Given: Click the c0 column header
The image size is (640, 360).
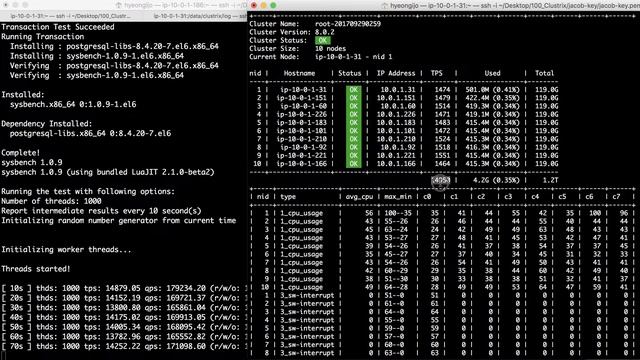Looking at the screenshot, I should [x=427, y=197].
